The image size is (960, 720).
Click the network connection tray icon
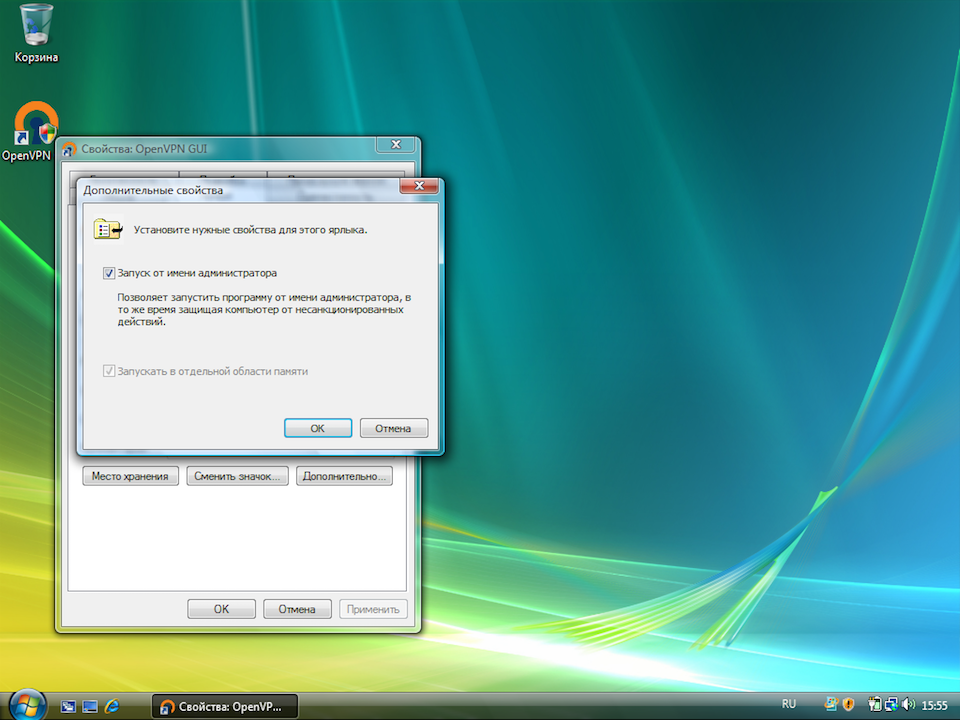(891, 705)
